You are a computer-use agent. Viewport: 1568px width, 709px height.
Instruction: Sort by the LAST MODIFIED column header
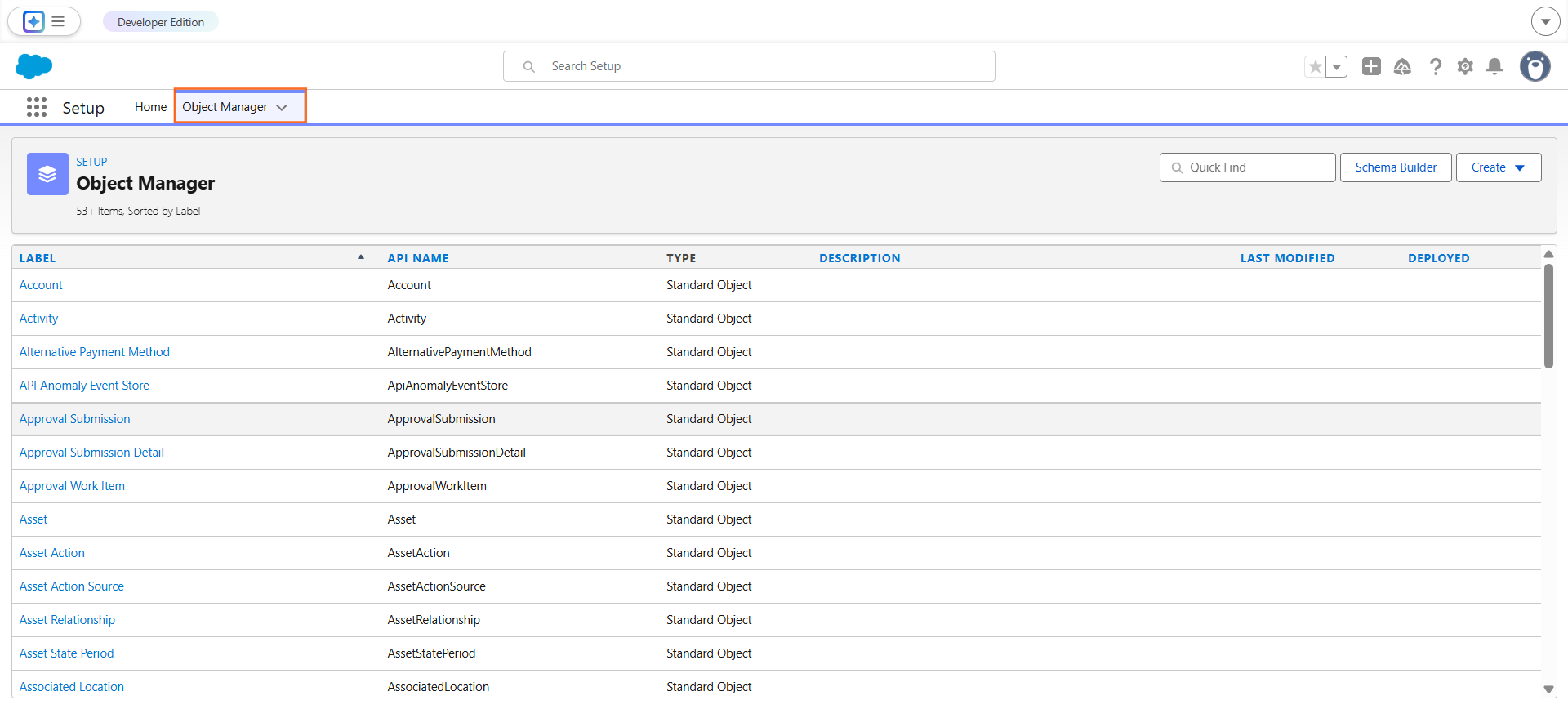pos(1288,258)
